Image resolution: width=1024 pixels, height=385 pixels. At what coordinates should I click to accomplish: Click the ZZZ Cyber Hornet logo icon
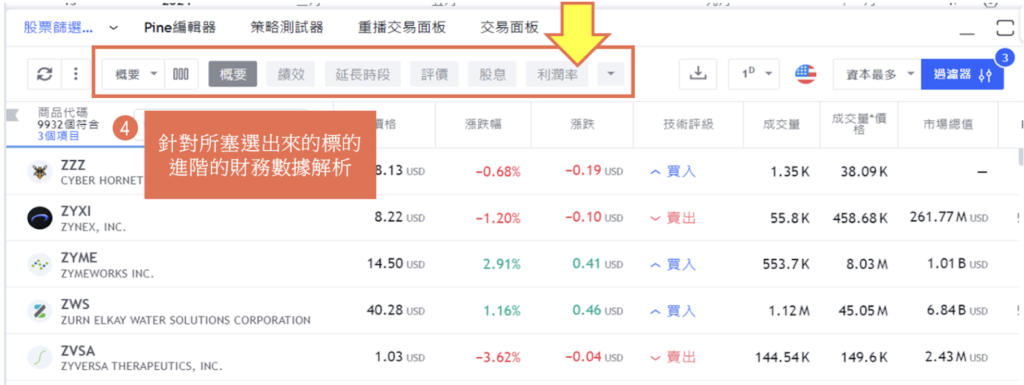(x=40, y=172)
